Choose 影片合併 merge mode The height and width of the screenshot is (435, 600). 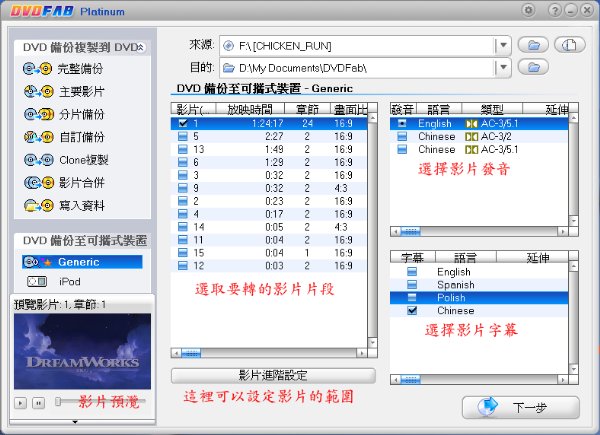pos(68,183)
